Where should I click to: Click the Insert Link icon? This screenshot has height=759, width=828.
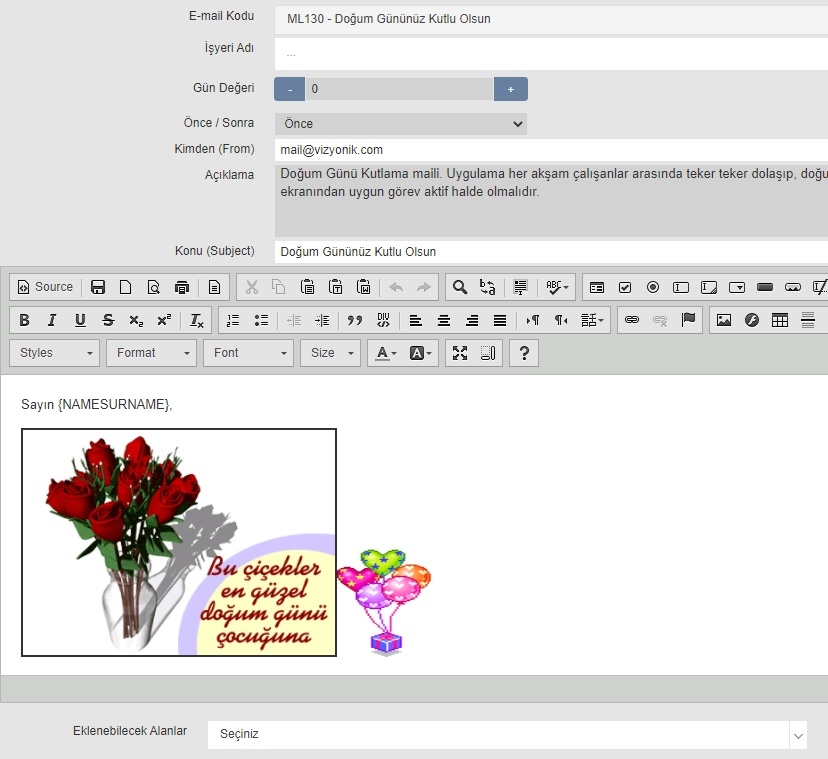[632, 320]
